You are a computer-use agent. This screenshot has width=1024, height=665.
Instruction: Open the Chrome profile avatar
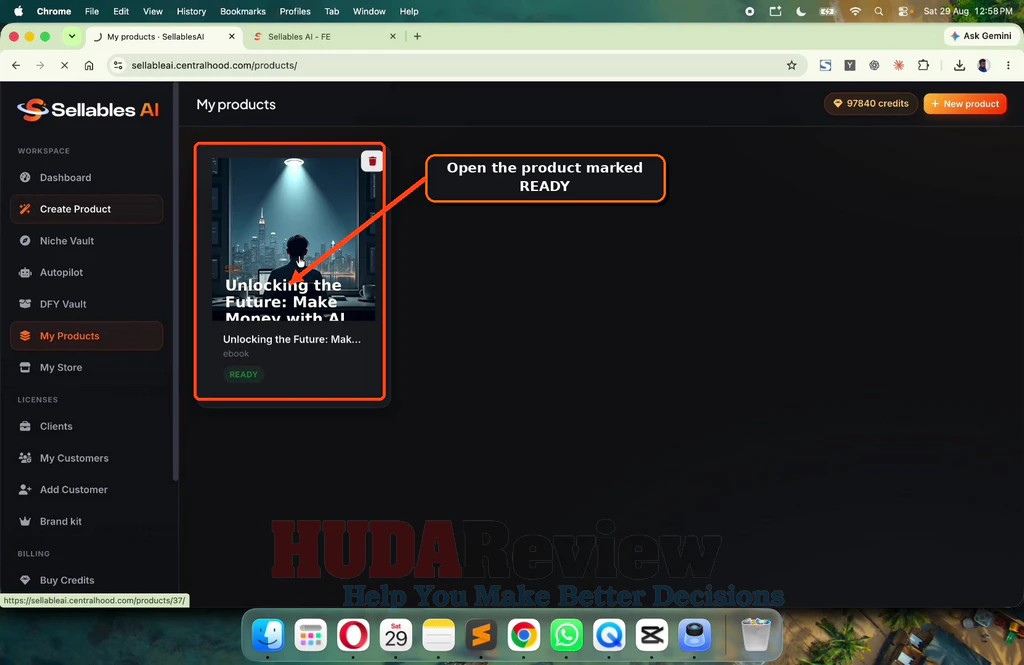[984, 65]
